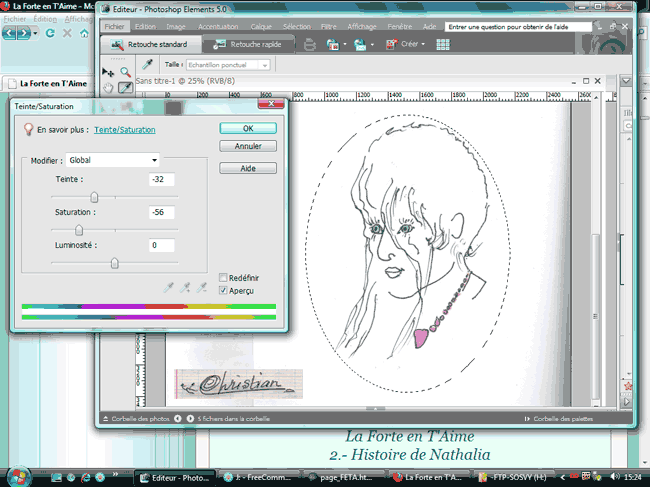Click the Annuler button

(x=248, y=146)
